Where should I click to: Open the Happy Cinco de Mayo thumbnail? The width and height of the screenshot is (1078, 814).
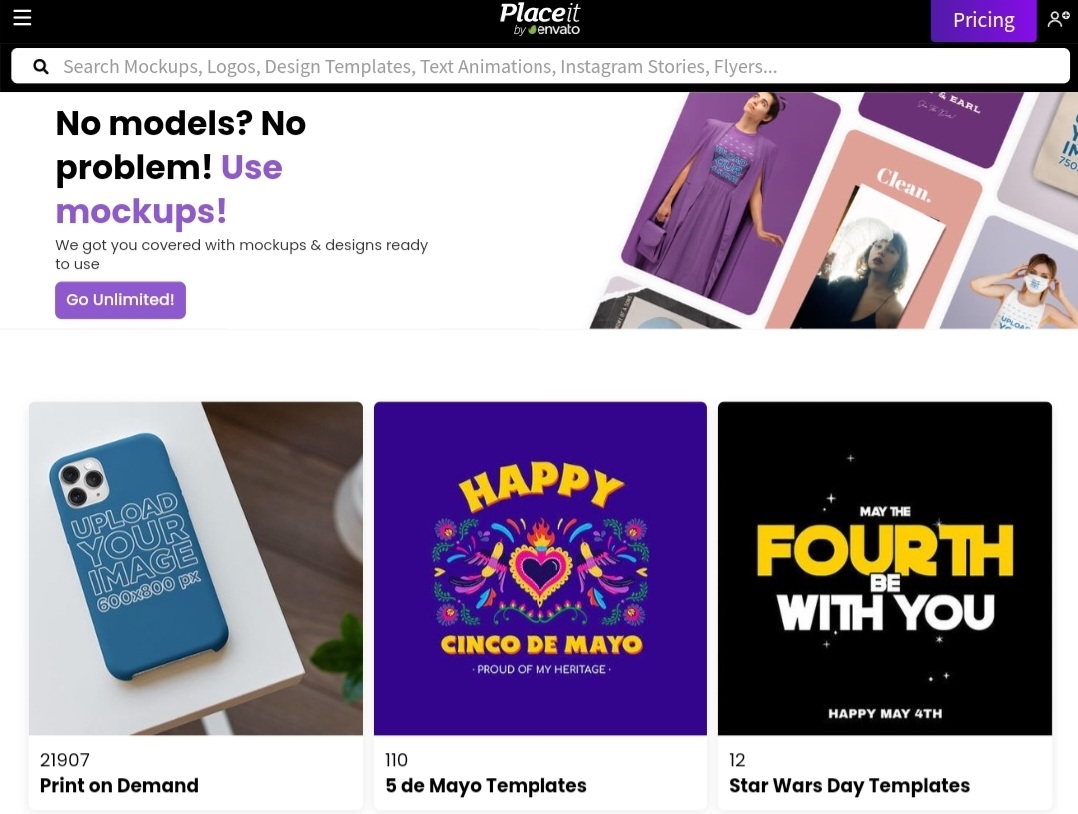pos(540,568)
